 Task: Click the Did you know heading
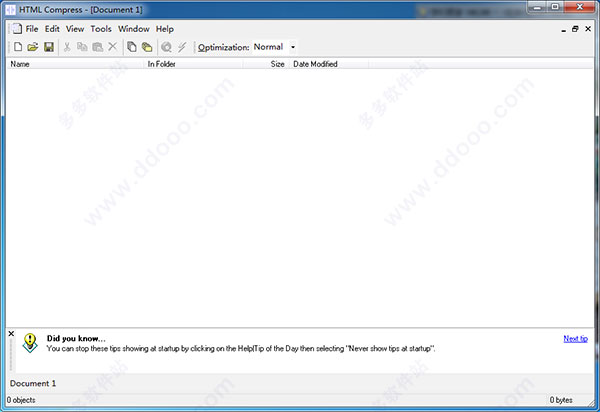click(x=76, y=339)
